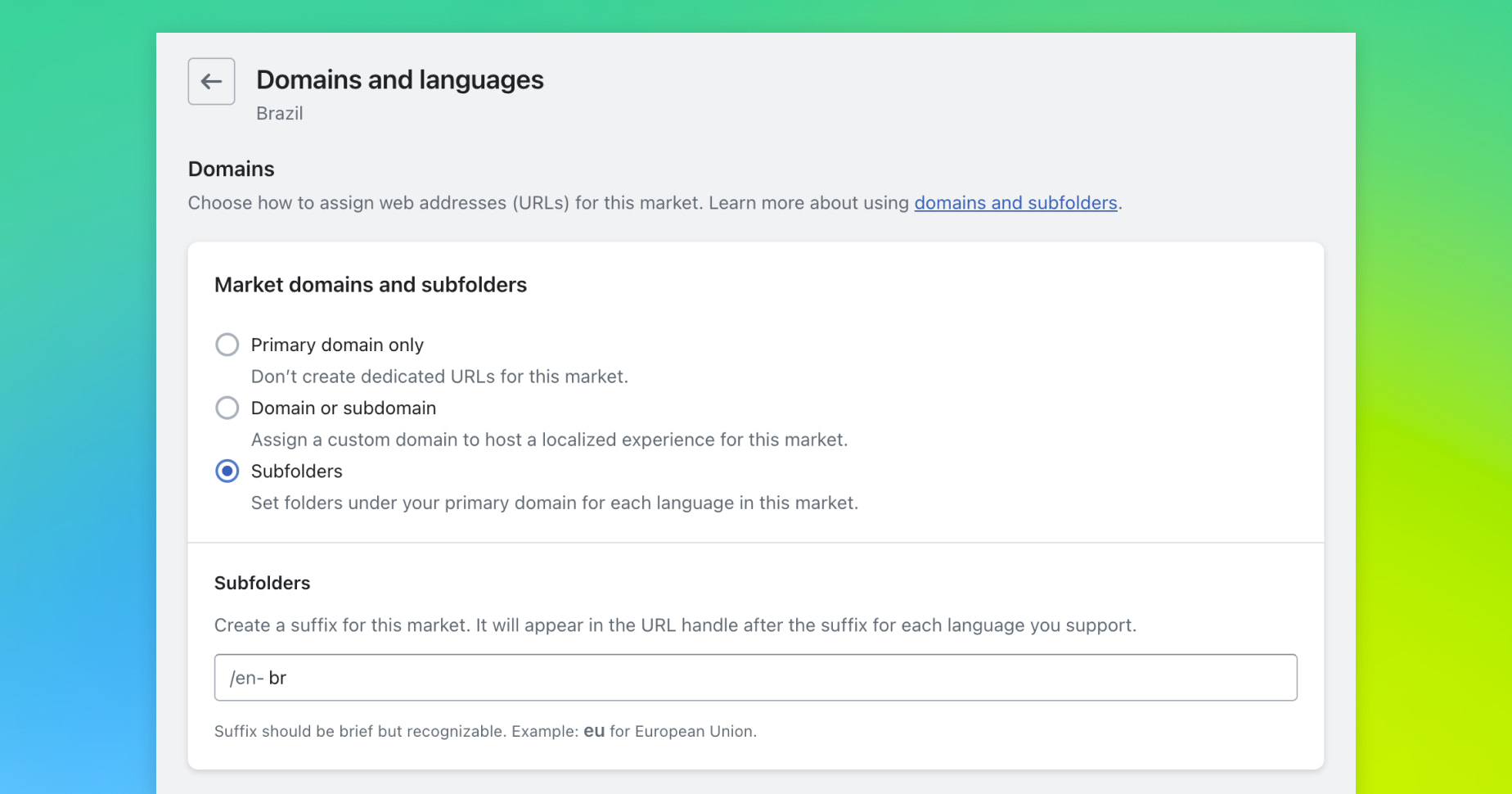The width and height of the screenshot is (1512, 794).
Task: Click the Market domains and subfolders card heading
Action: (371, 285)
